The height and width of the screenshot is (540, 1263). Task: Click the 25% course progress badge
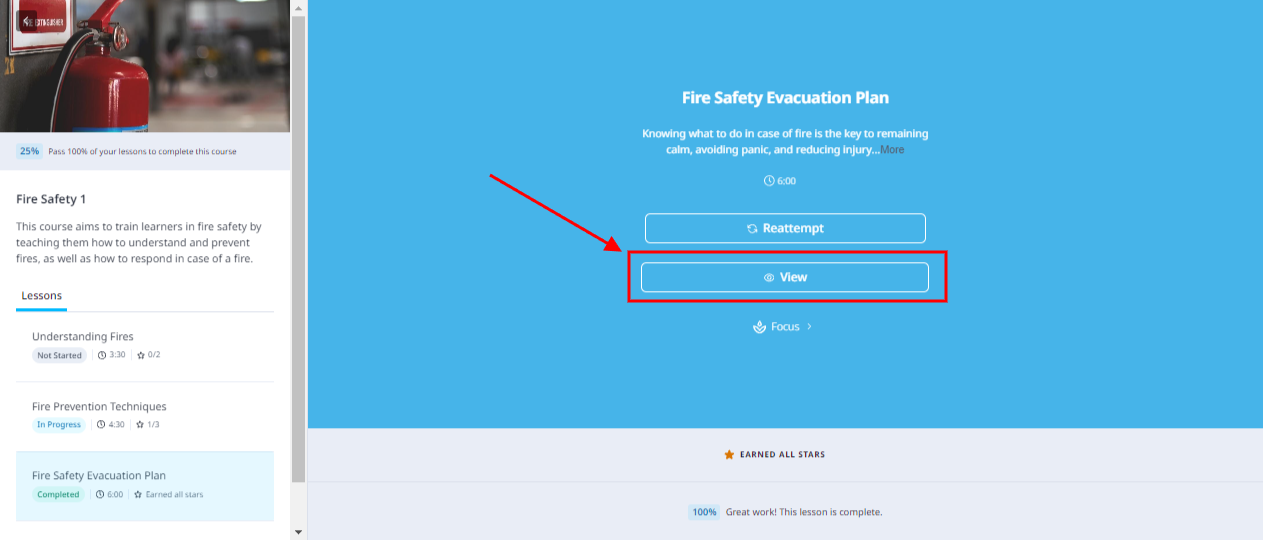click(x=29, y=151)
